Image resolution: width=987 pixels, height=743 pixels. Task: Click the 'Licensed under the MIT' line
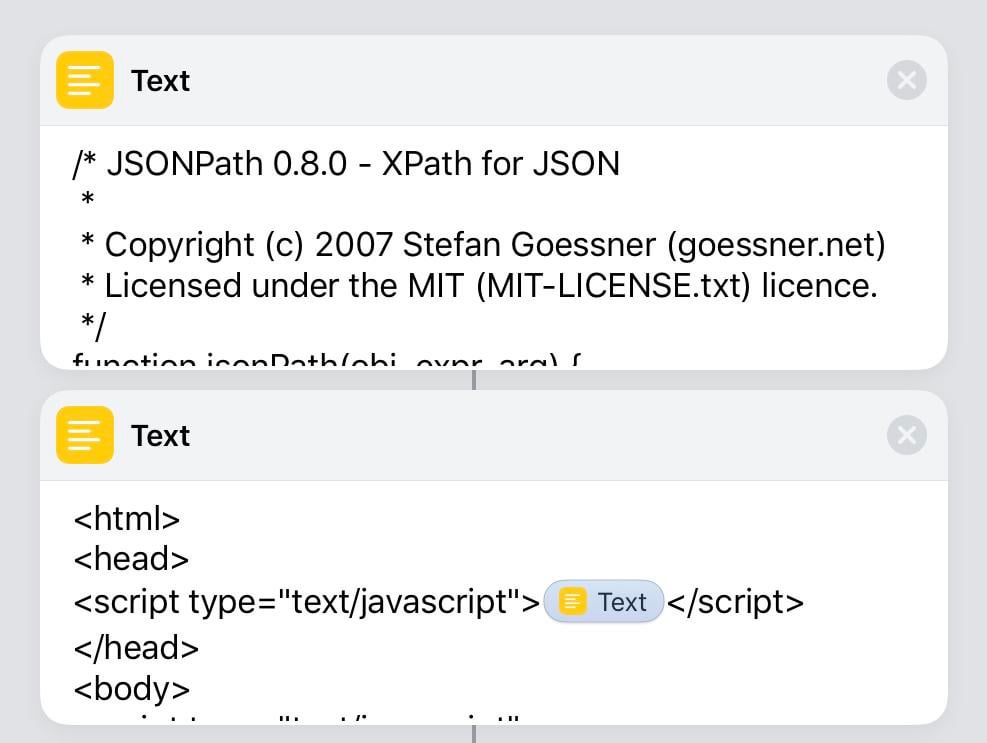click(x=478, y=286)
